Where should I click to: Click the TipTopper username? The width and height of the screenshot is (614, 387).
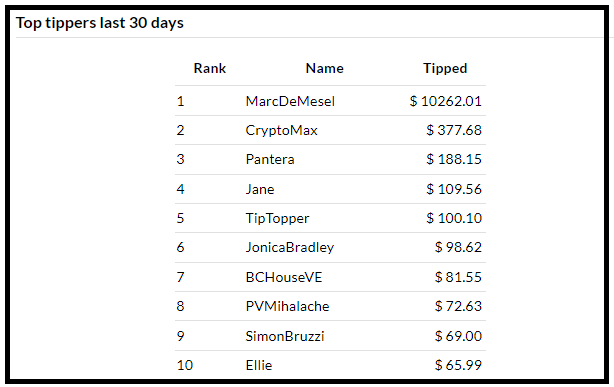pos(277,218)
